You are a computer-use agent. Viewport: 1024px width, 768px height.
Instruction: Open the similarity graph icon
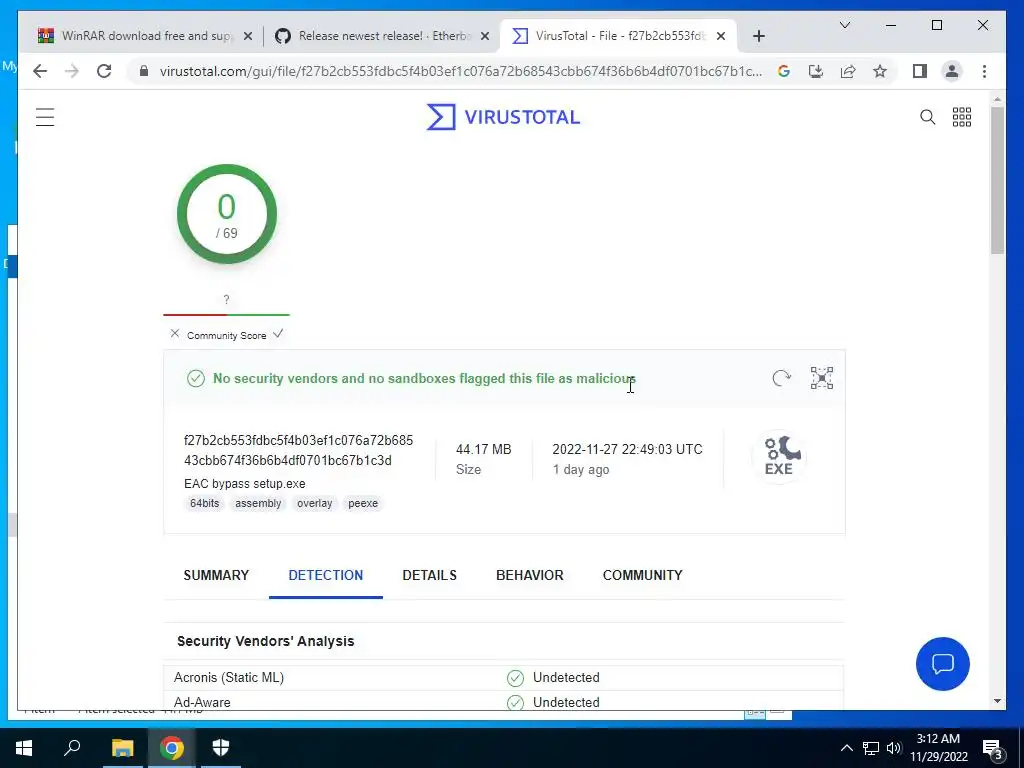tap(822, 378)
